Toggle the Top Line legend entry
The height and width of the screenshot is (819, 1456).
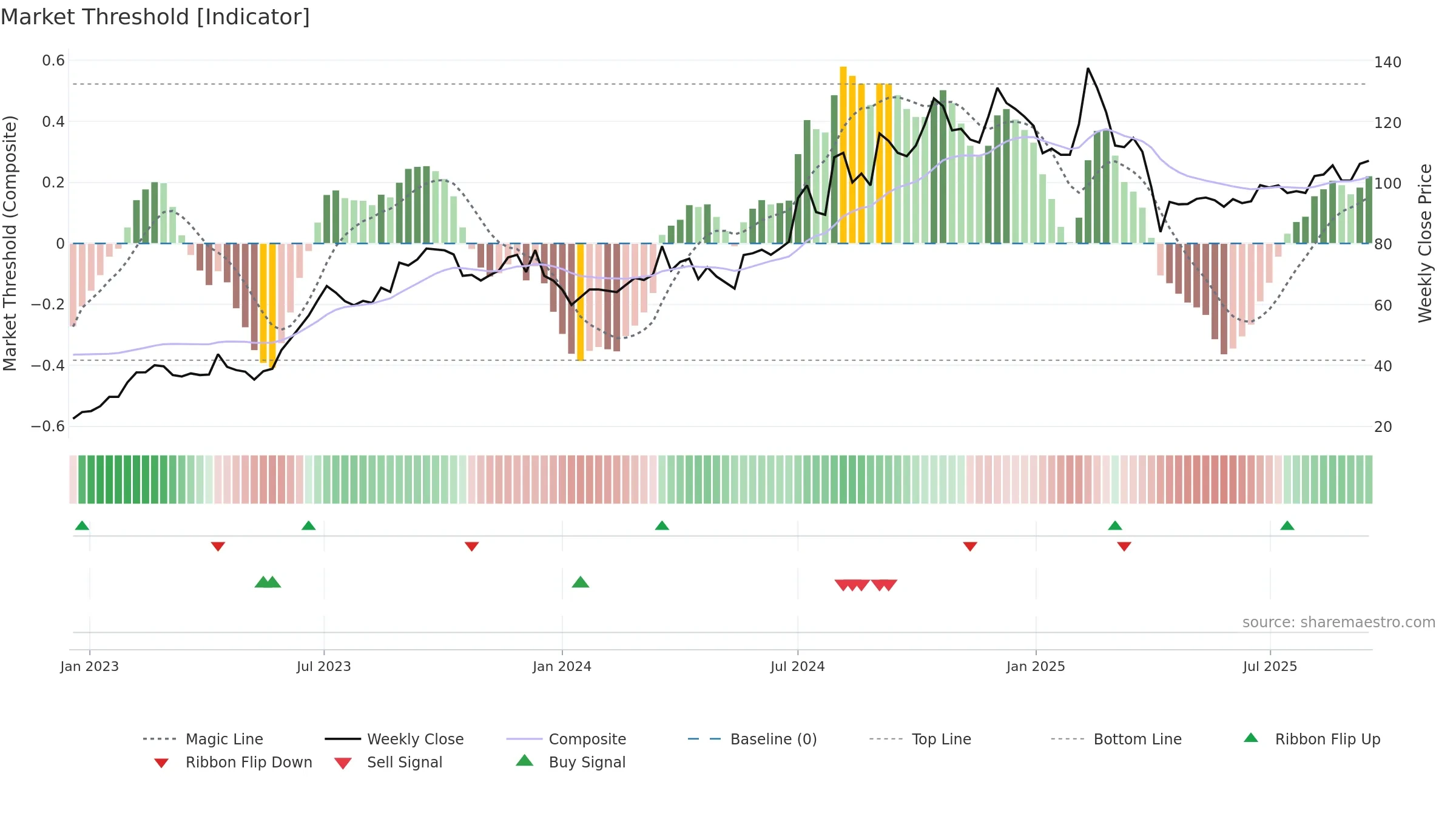pyautogui.click(x=920, y=739)
